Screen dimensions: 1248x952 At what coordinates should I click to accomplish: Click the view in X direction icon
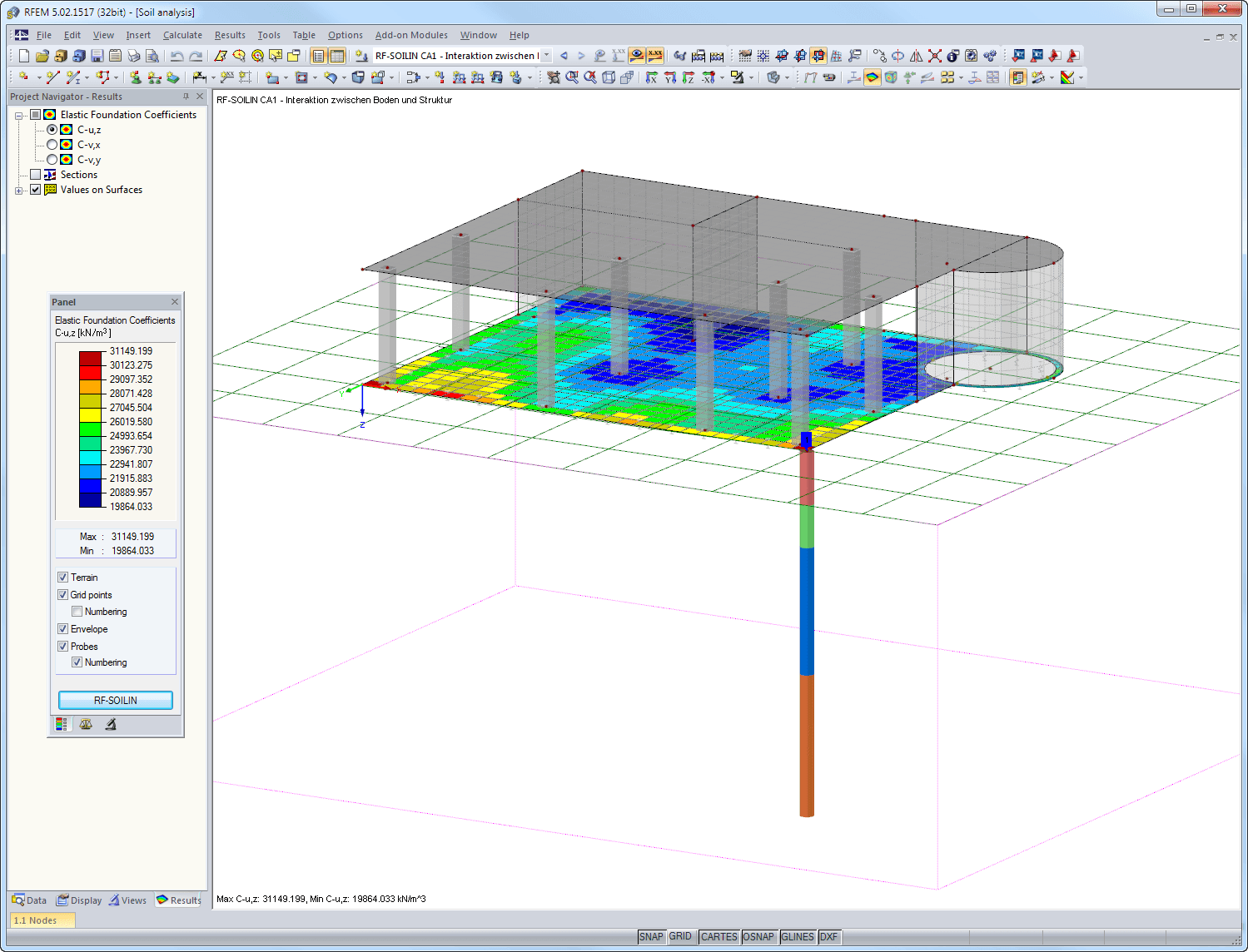(652, 77)
